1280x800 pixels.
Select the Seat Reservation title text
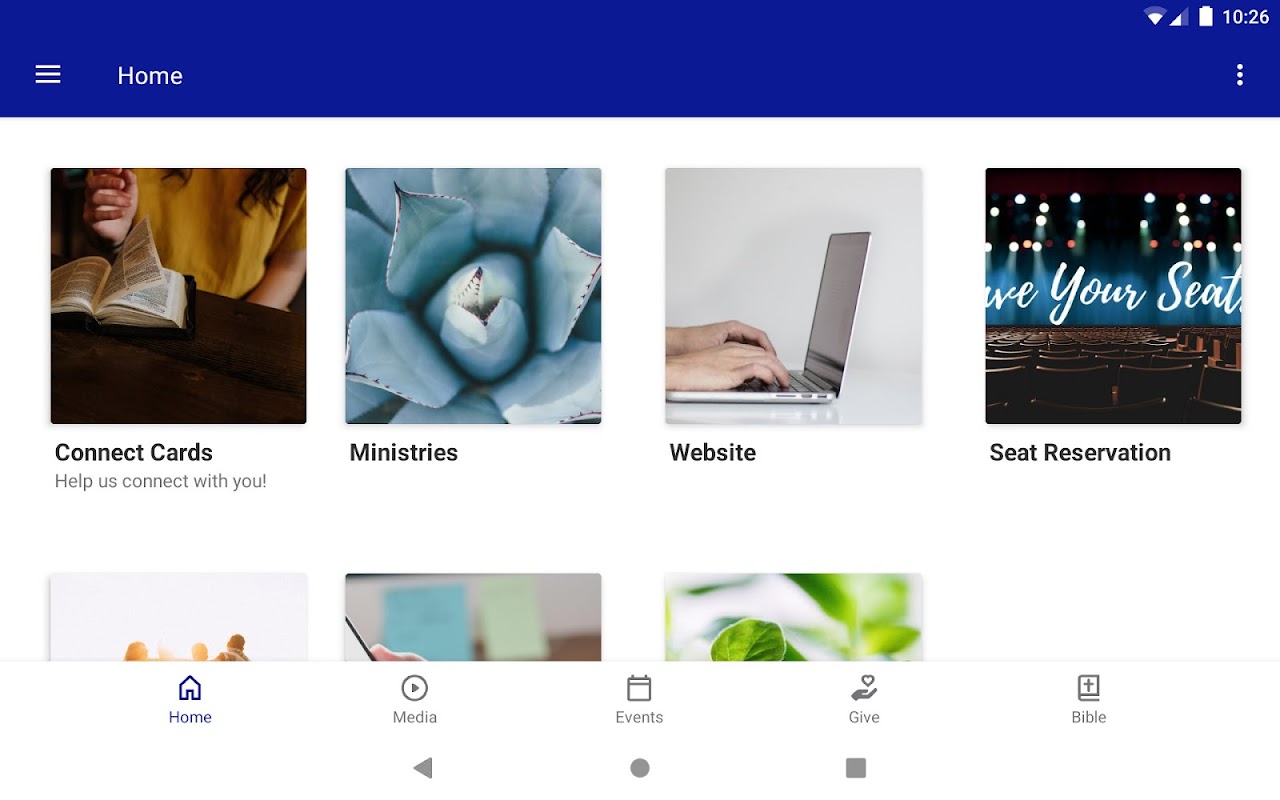[1080, 453]
